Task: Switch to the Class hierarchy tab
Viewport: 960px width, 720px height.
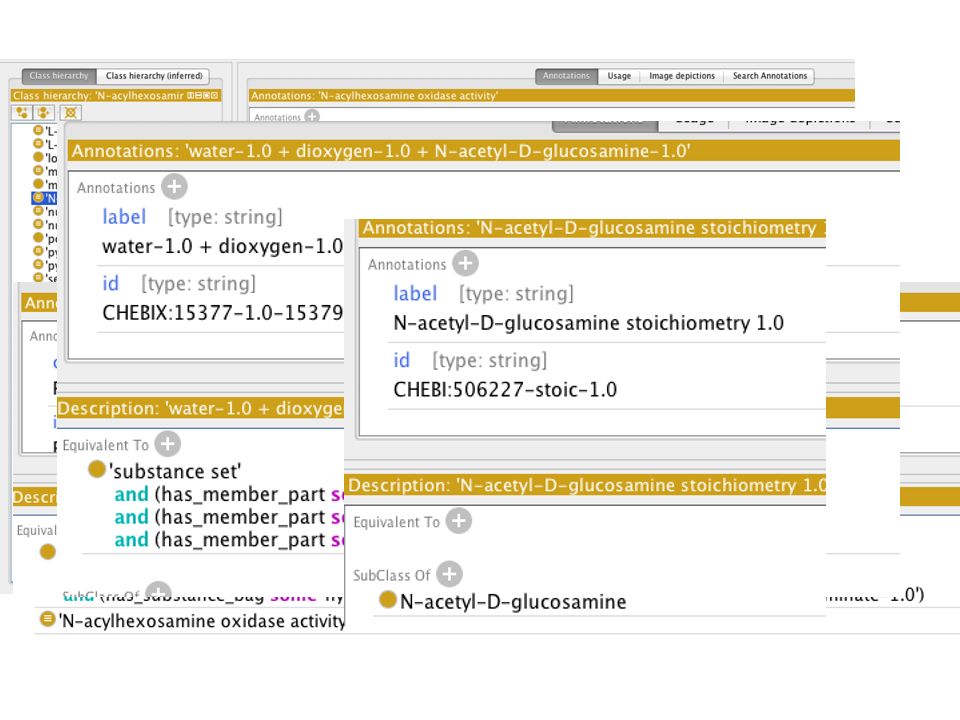Action: 59,76
